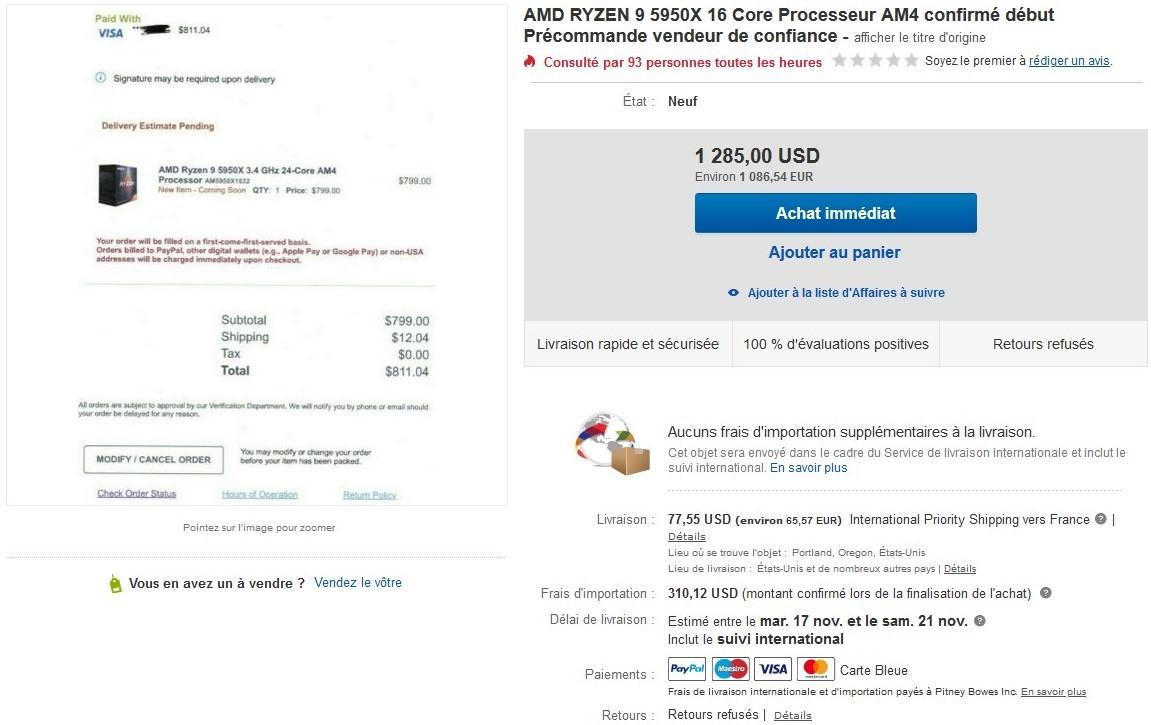Screen dimensions: 1151x725
Task: Click the green sell tag icon
Action: pyautogui.click(x=116, y=584)
